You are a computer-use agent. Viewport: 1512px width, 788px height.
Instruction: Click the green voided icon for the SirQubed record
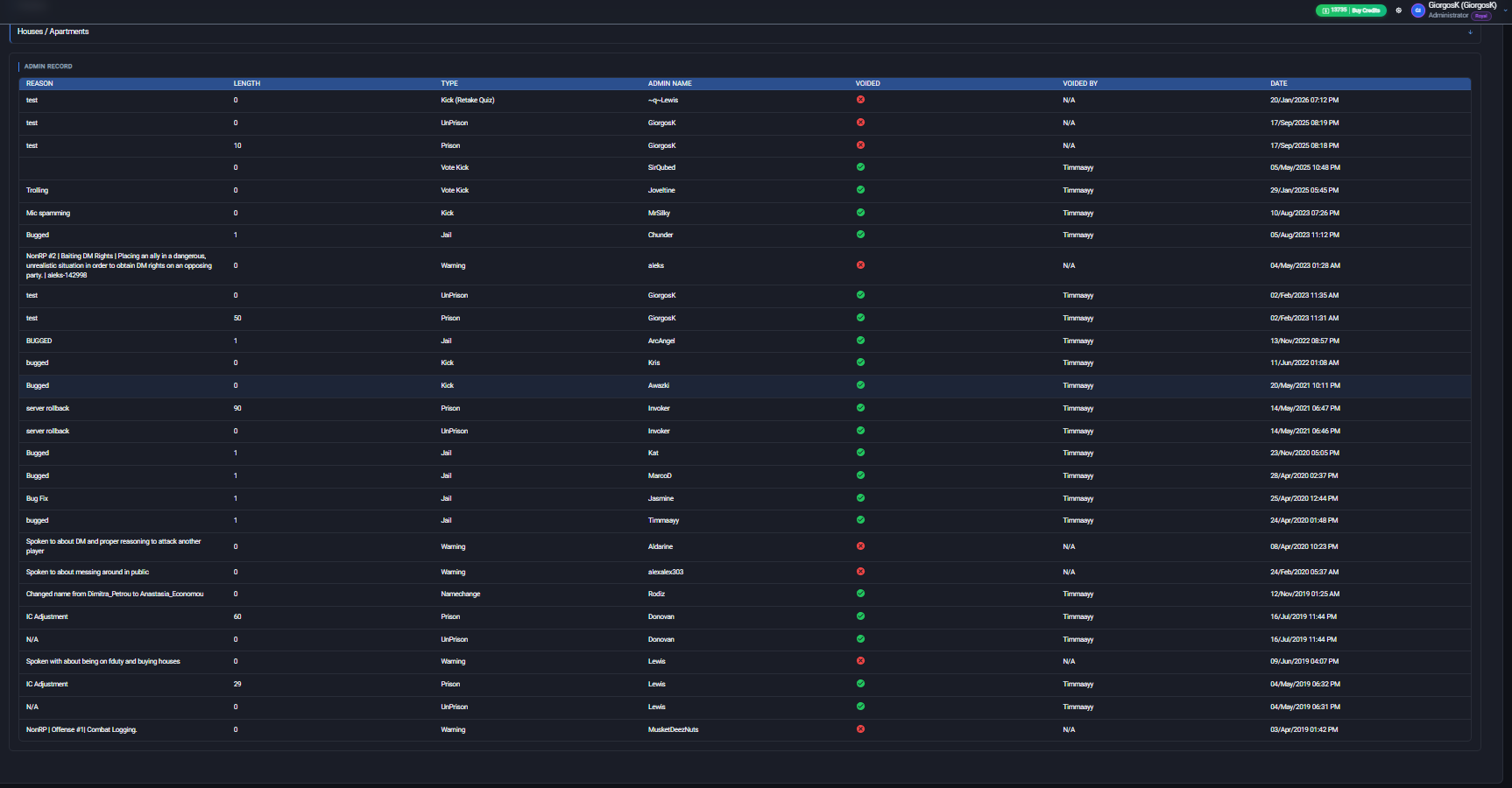(x=860, y=167)
